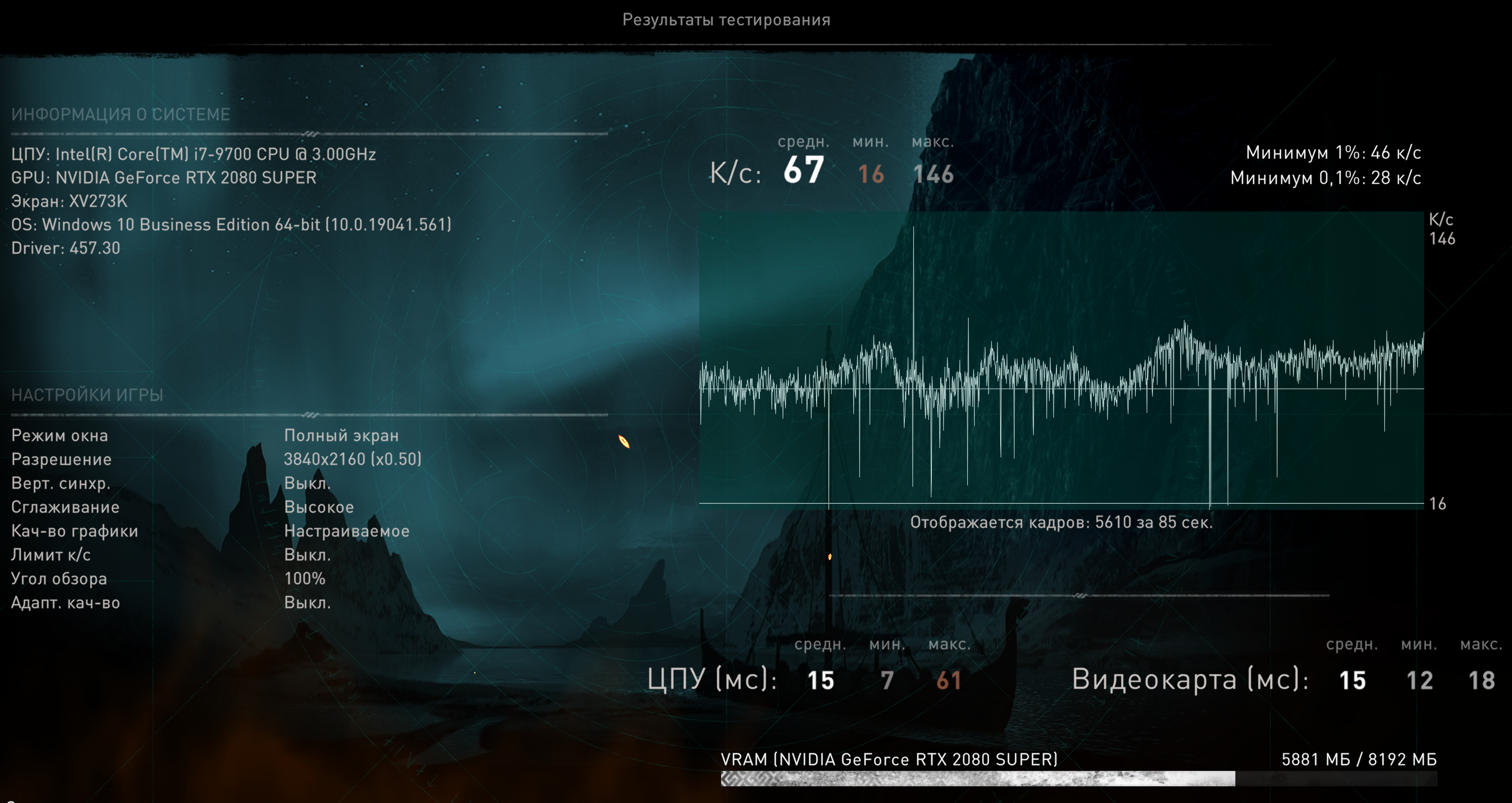Click the orange ember icon near graph
Viewport: 1512px width, 803px height.
pos(624,442)
